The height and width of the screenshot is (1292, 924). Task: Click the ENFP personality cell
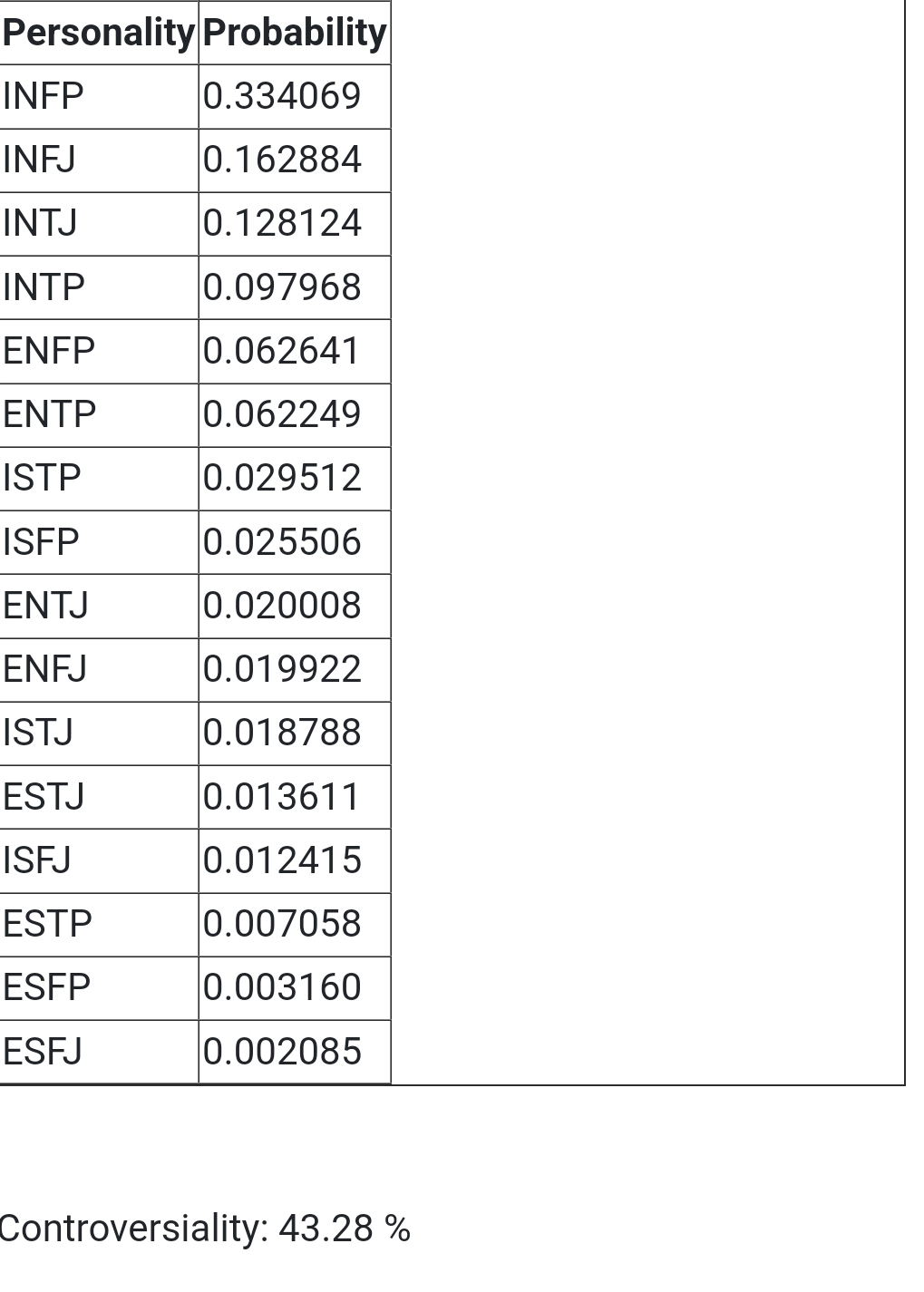pos(98,351)
